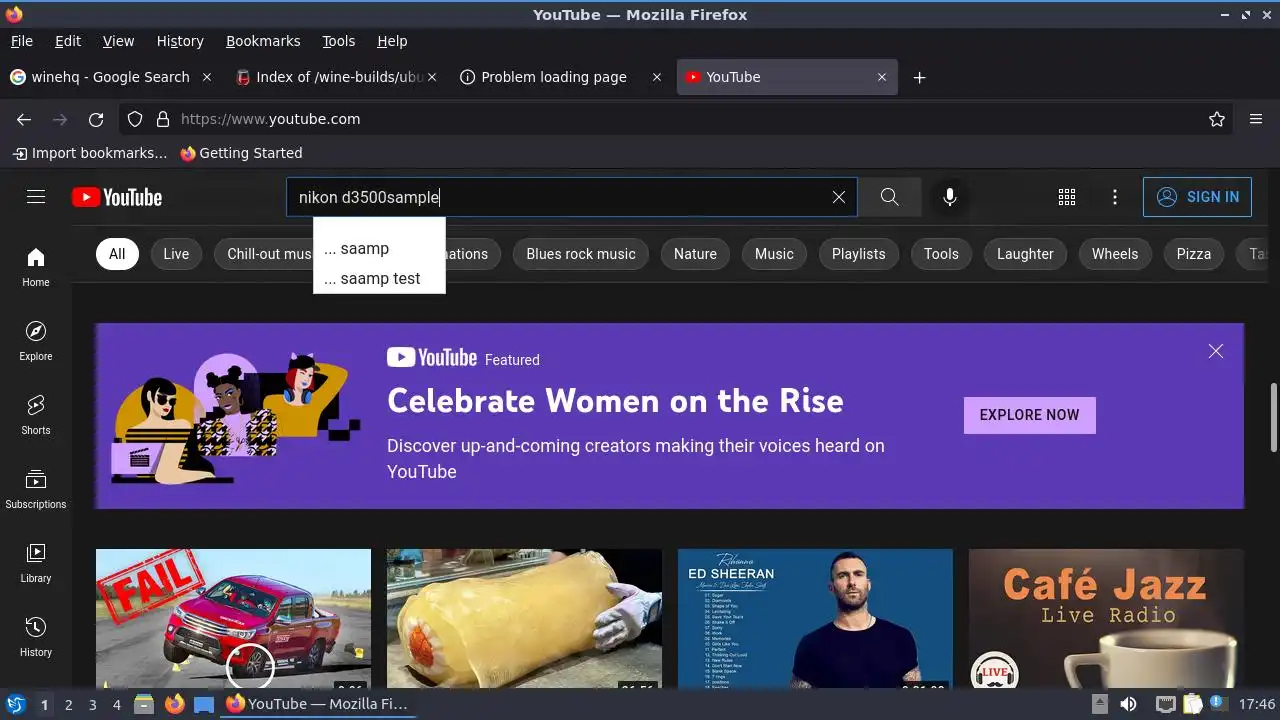Click the page vertical scrollbar thumb
The image size is (1280, 720).
tap(1273, 417)
